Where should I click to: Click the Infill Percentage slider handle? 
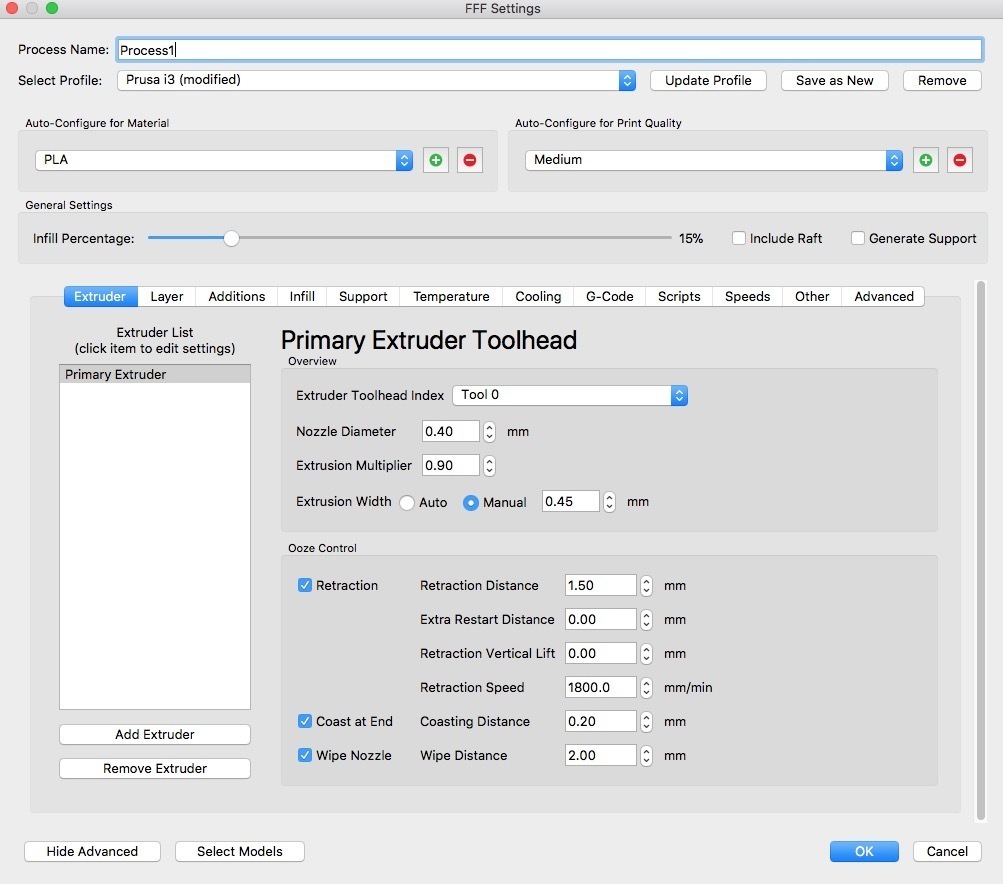click(231, 239)
